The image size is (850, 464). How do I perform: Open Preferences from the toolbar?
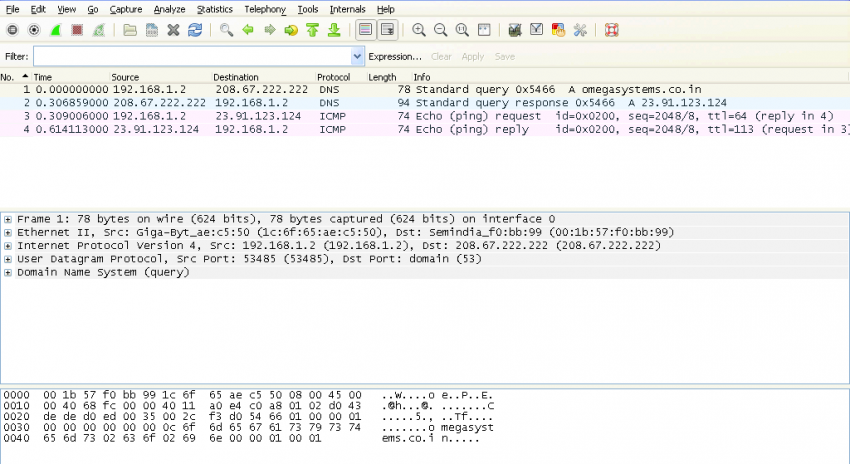click(580, 30)
